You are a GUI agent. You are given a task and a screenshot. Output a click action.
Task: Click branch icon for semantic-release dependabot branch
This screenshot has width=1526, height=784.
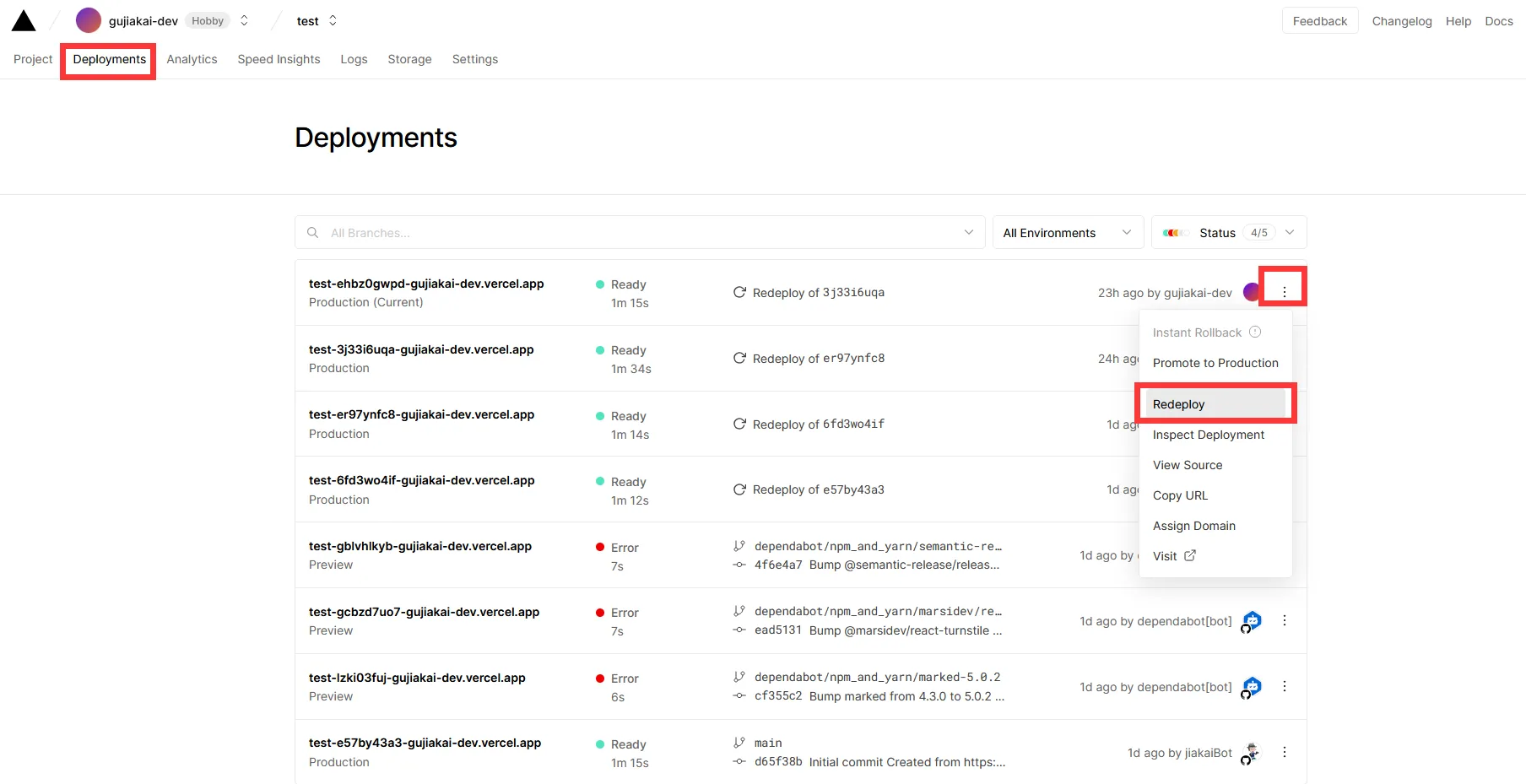coord(739,546)
